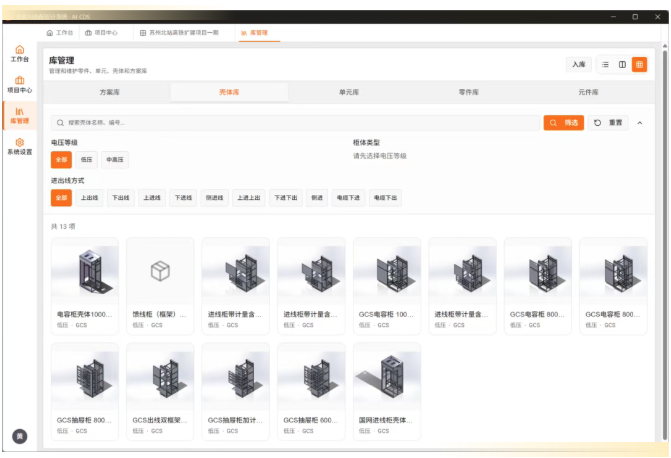Click the 国网进线柜壳体... title text
The image size is (671, 458).
click(386, 420)
